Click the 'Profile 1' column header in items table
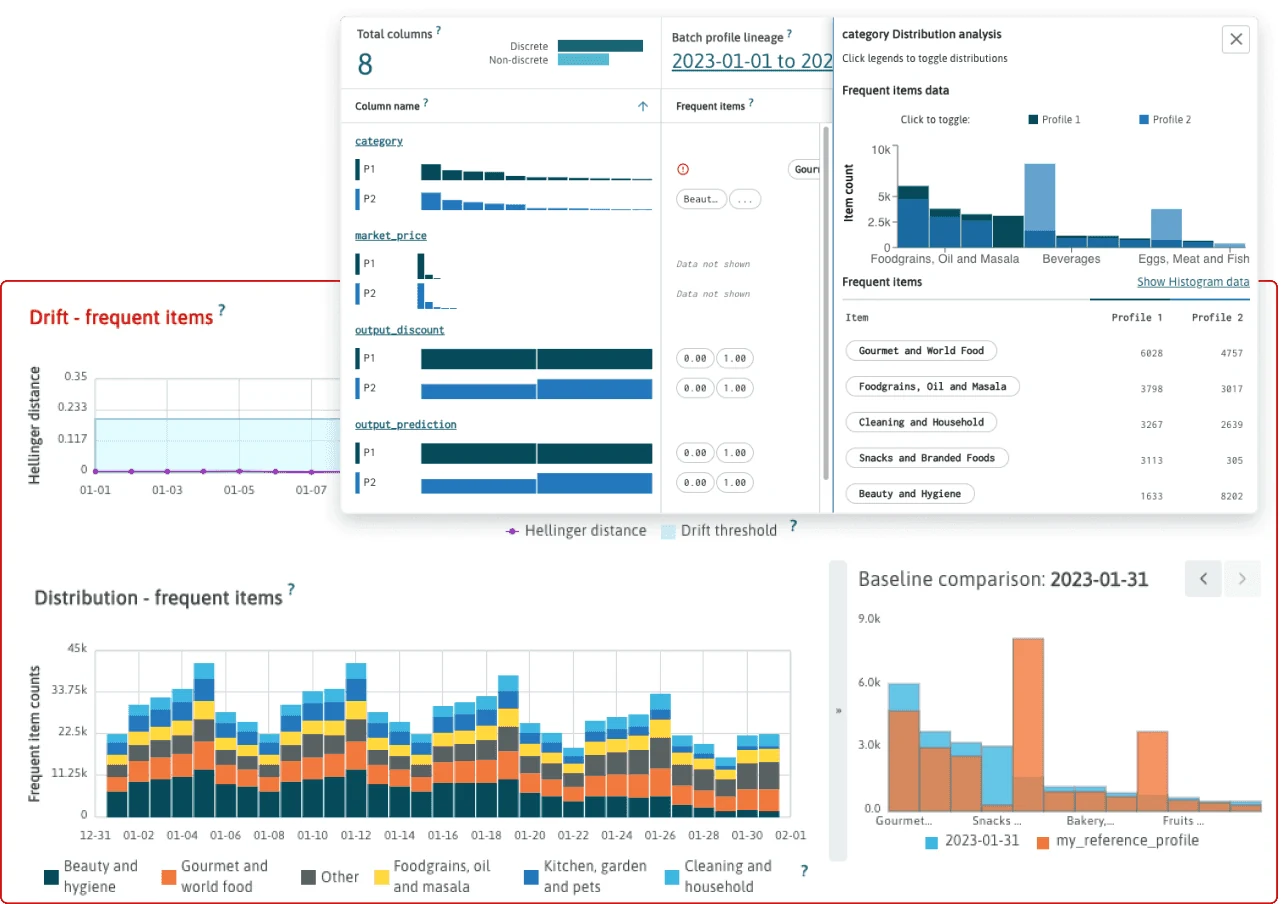Screen dimensions: 1282x904 click(x=1137, y=318)
